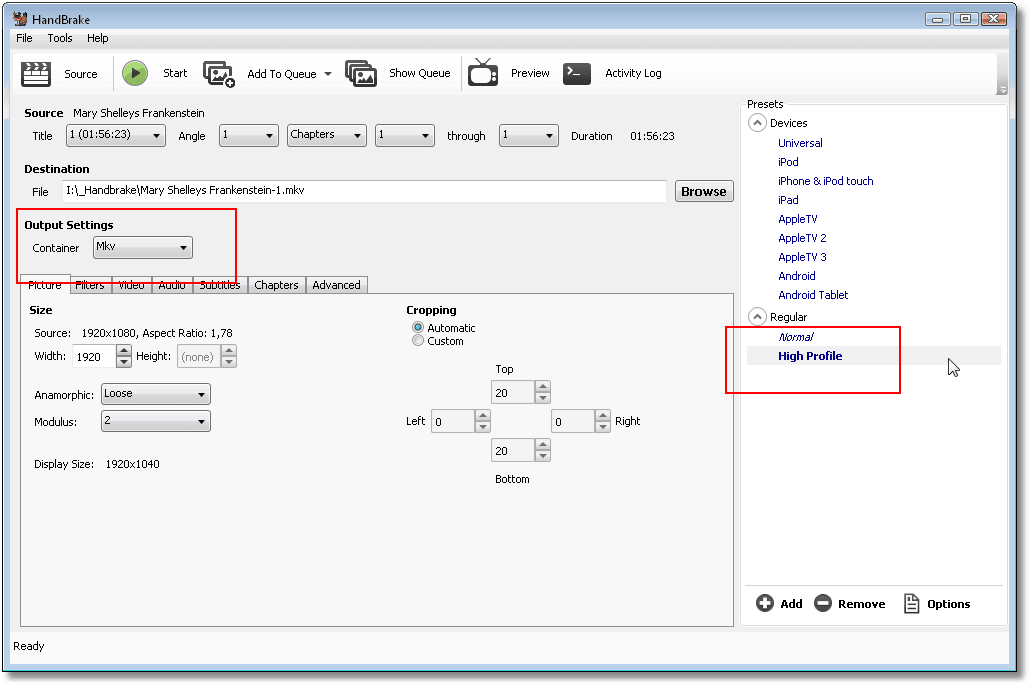Click the HandBrake app icon in title bar
The height and width of the screenshot is (686, 1031).
[20, 18]
